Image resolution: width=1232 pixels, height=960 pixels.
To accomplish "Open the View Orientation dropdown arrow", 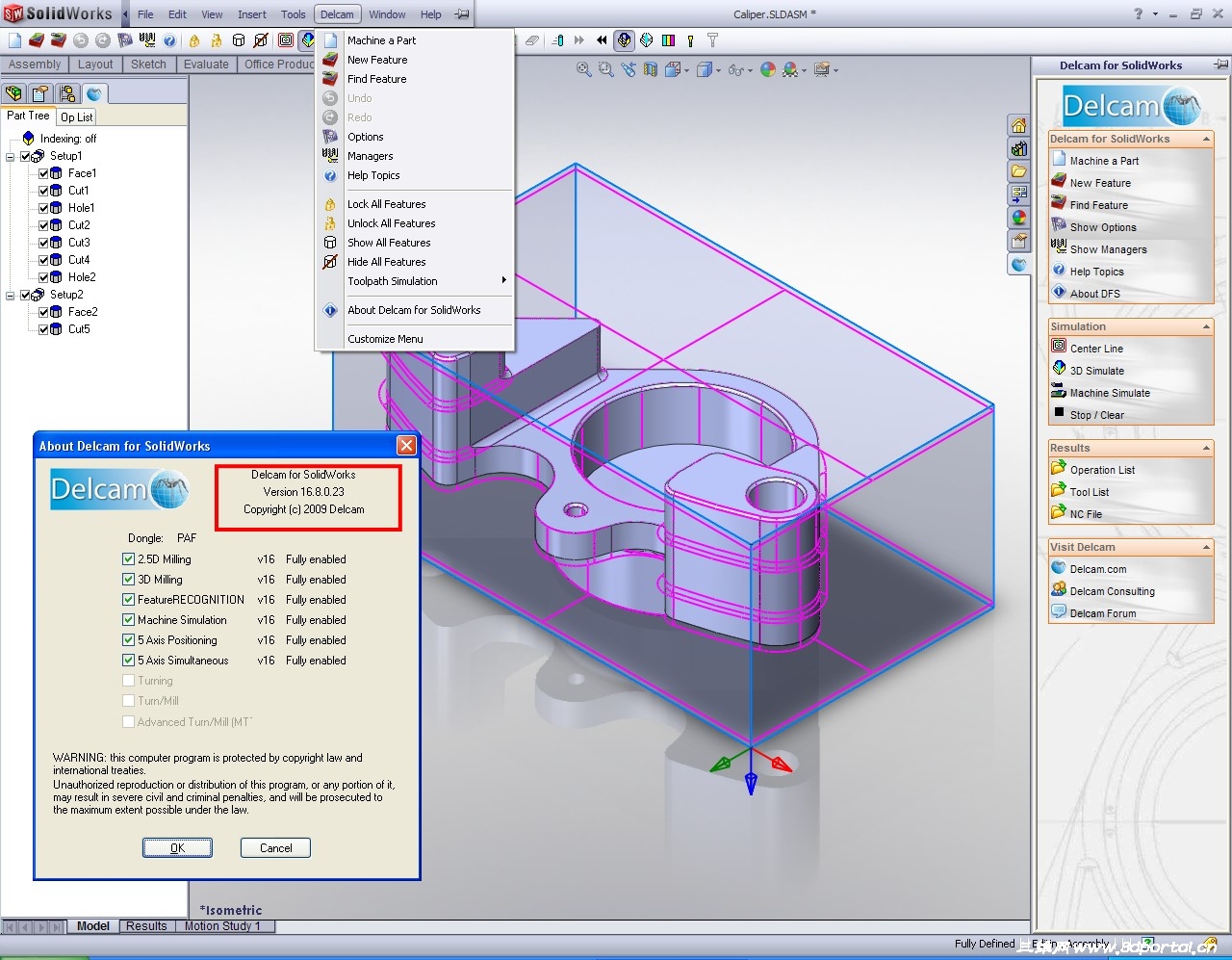I will pos(686,70).
